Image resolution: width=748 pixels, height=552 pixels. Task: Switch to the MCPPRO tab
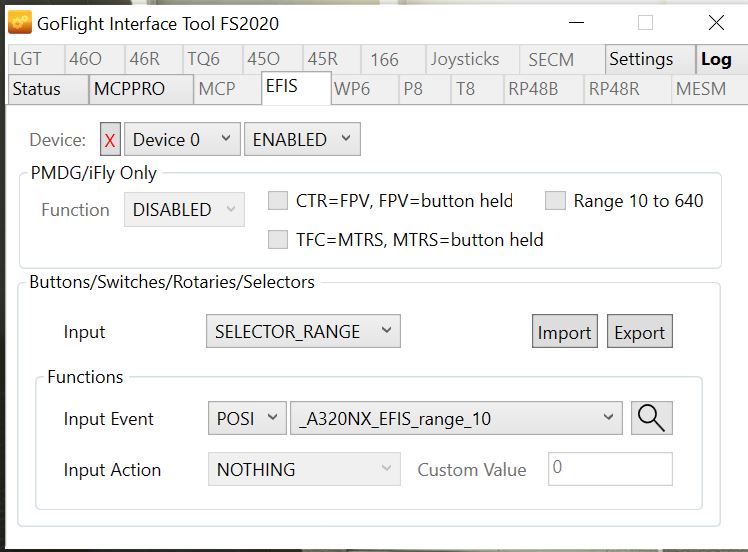click(140, 89)
